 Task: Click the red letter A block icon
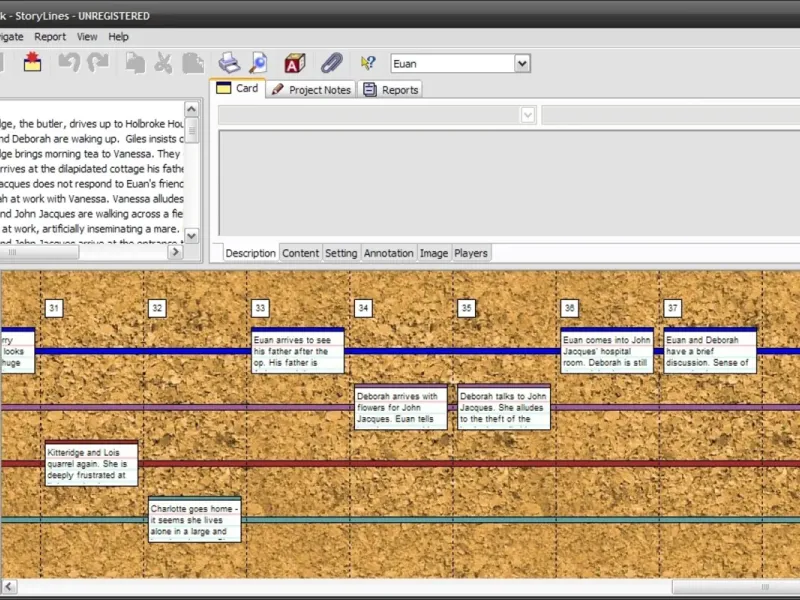point(295,63)
